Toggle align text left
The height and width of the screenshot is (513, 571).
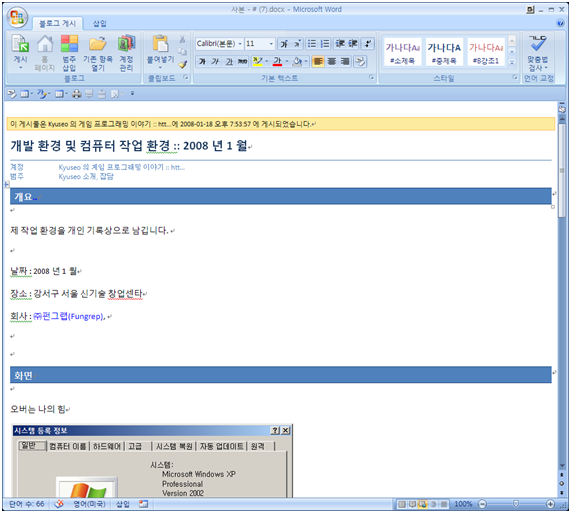point(318,62)
